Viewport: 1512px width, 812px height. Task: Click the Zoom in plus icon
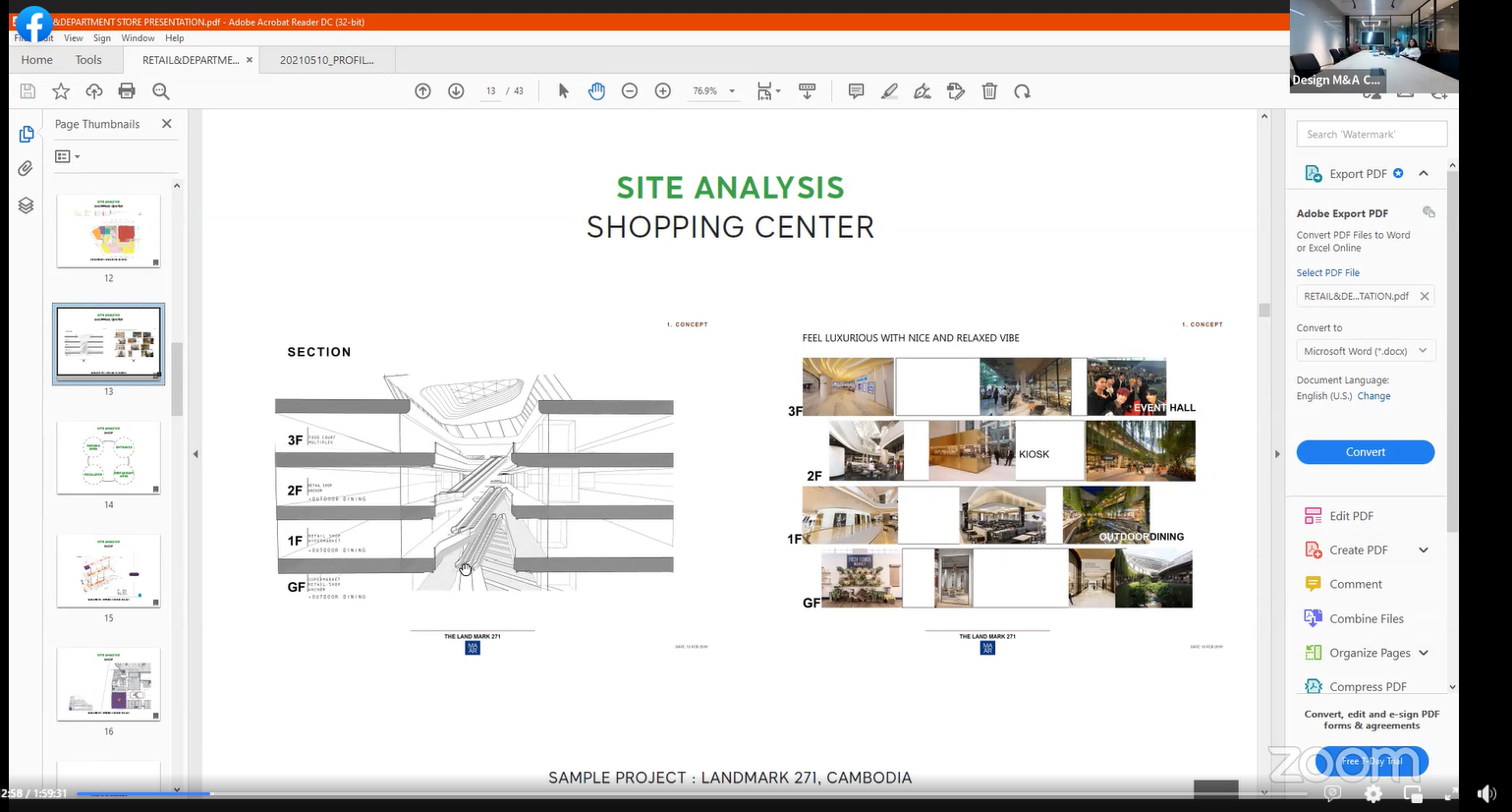(x=663, y=91)
